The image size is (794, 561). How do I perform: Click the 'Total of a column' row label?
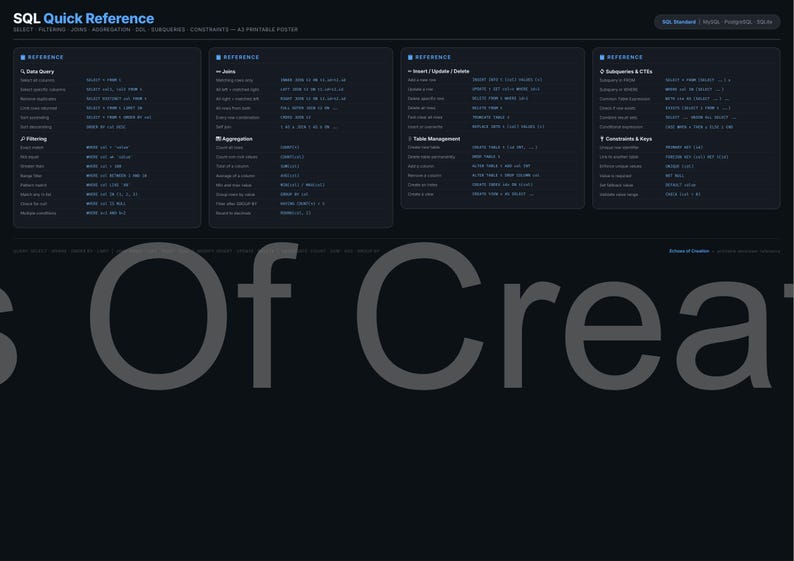[232, 166]
